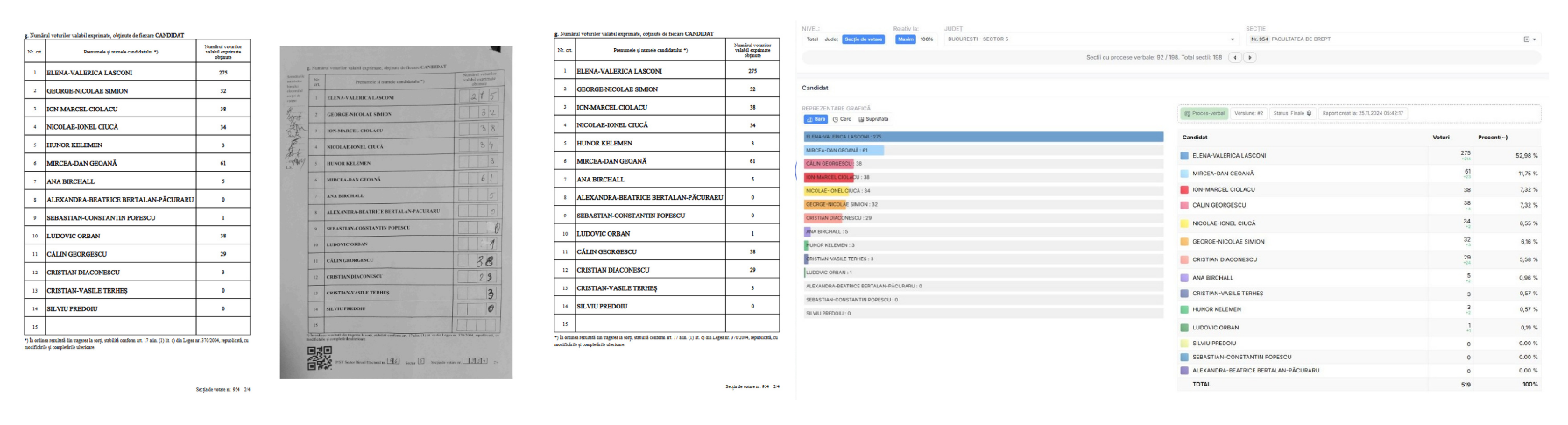Go to the next section arrow

1250,58
